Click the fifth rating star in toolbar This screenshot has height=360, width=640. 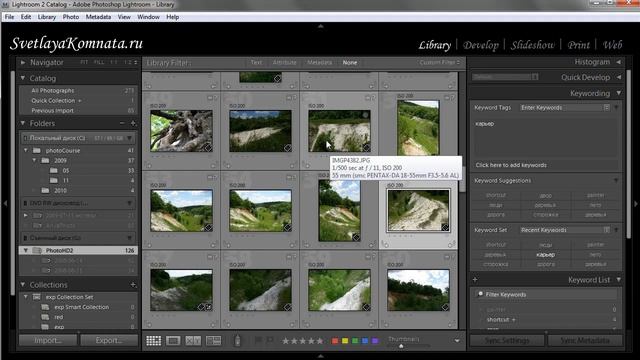tap(320, 341)
